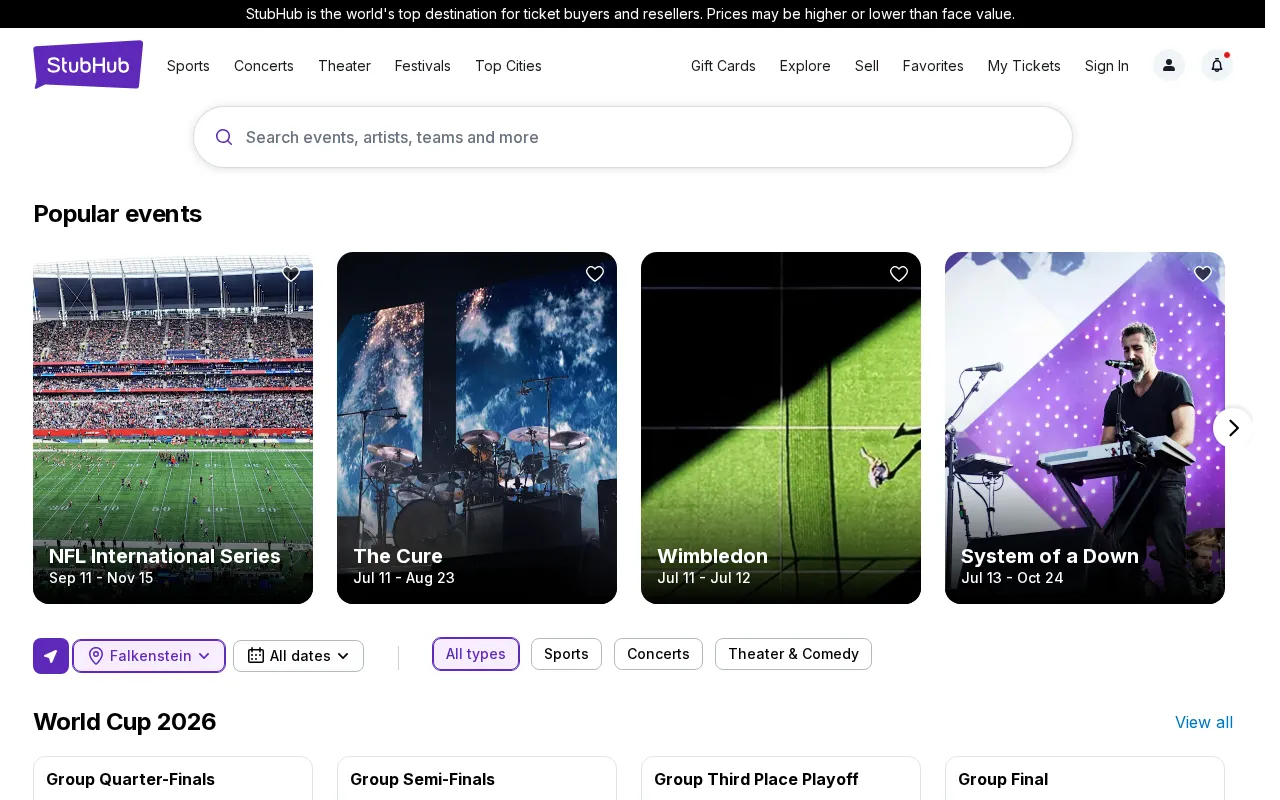Open the Sports menu in the header

click(188, 66)
